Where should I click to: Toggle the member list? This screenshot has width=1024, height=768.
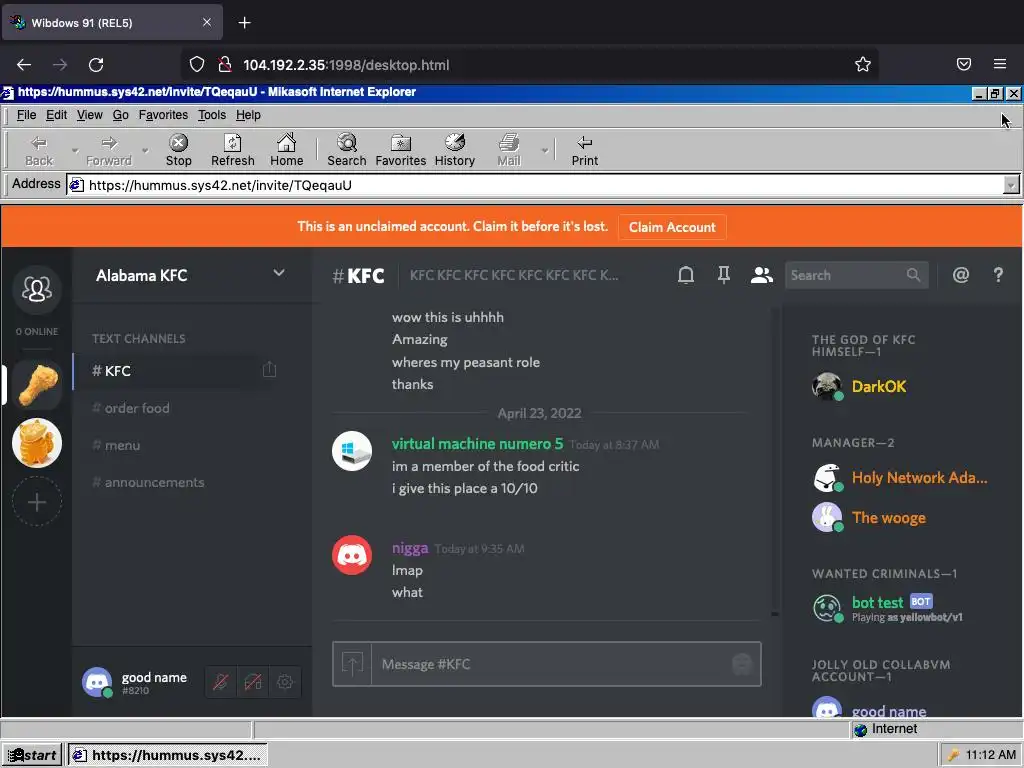(761, 275)
